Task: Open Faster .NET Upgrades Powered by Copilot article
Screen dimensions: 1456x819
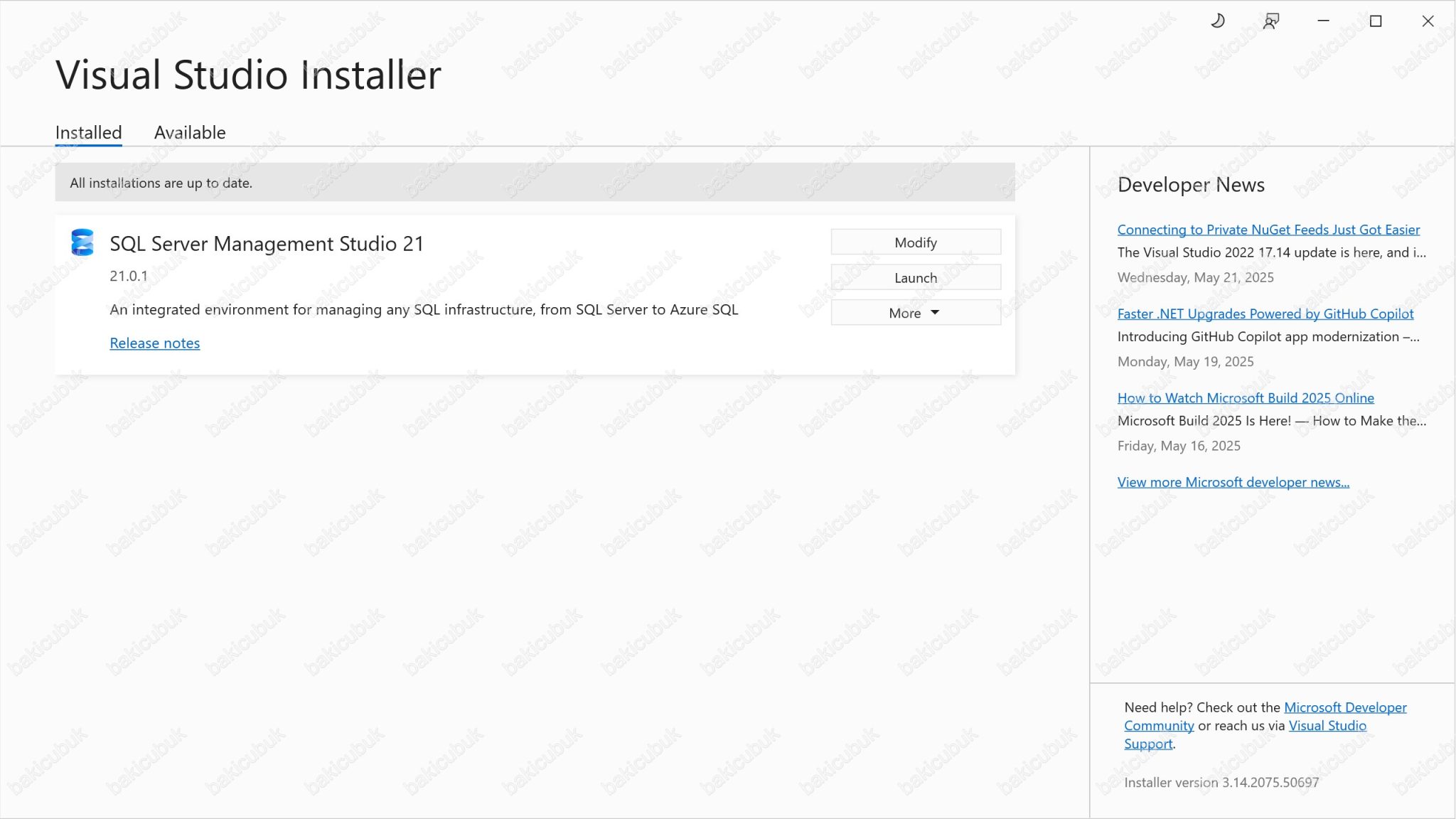Action: click(1265, 314)
